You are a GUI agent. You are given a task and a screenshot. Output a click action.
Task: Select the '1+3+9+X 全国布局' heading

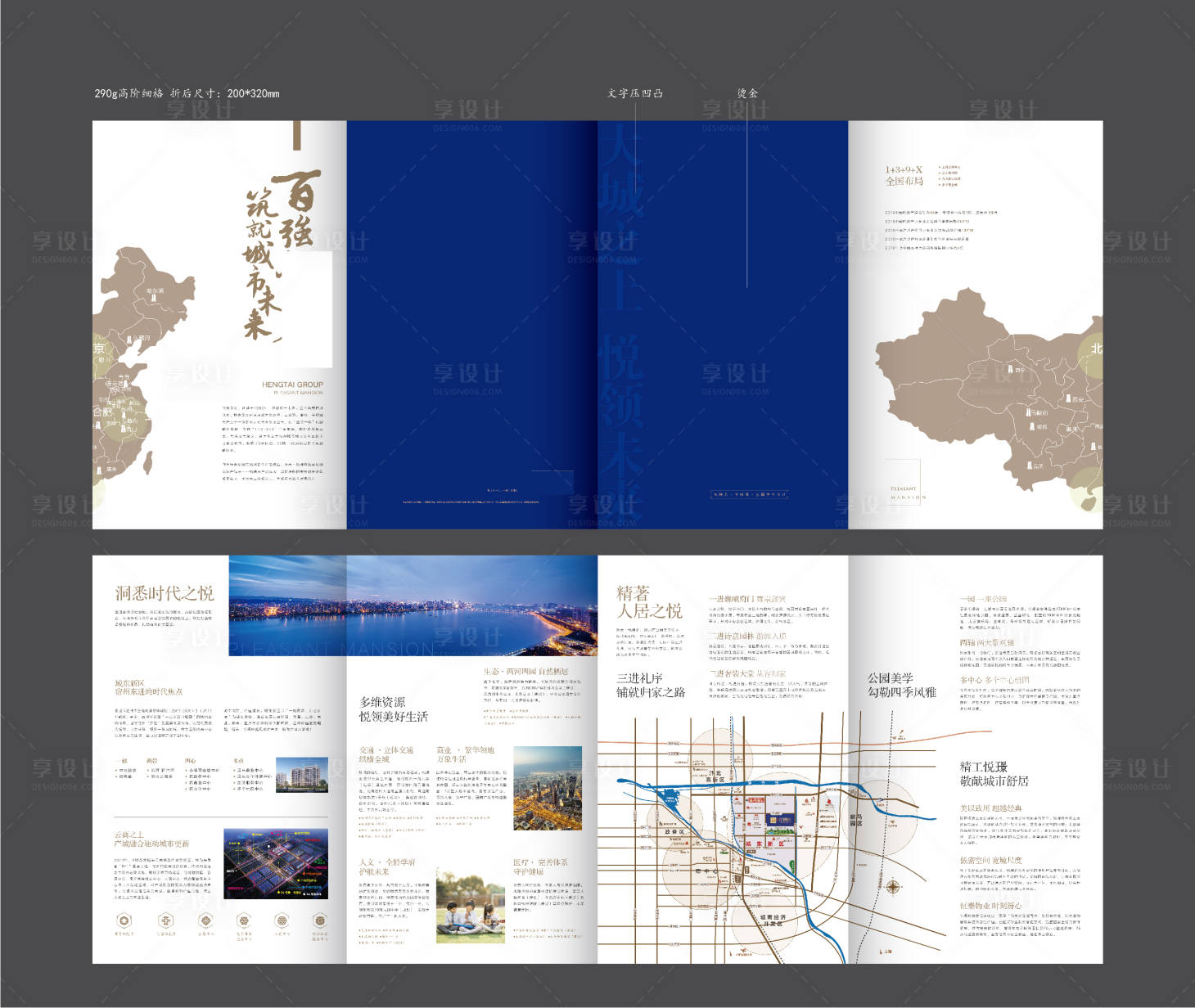(904, 175)
